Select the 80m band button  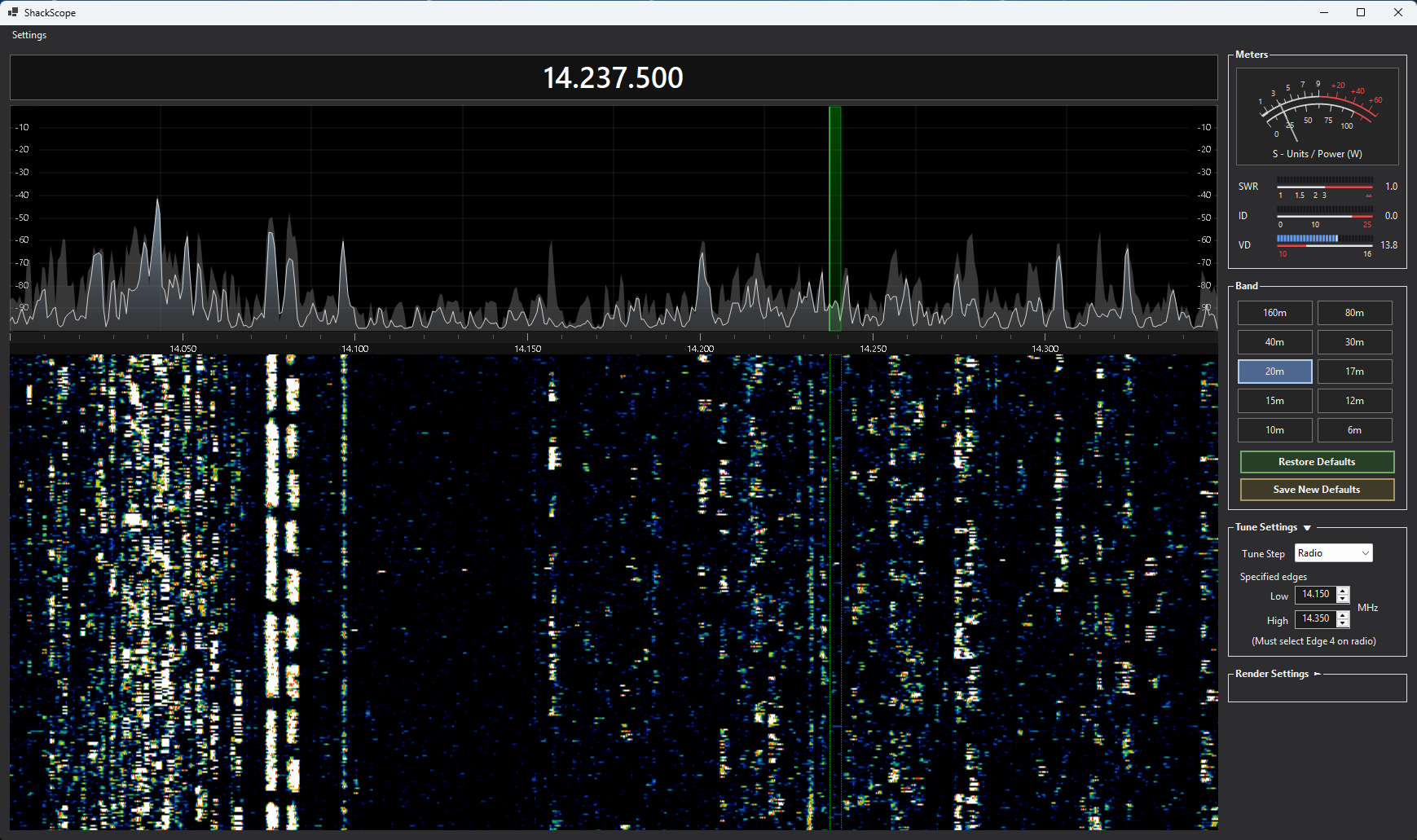point(1354,313)
